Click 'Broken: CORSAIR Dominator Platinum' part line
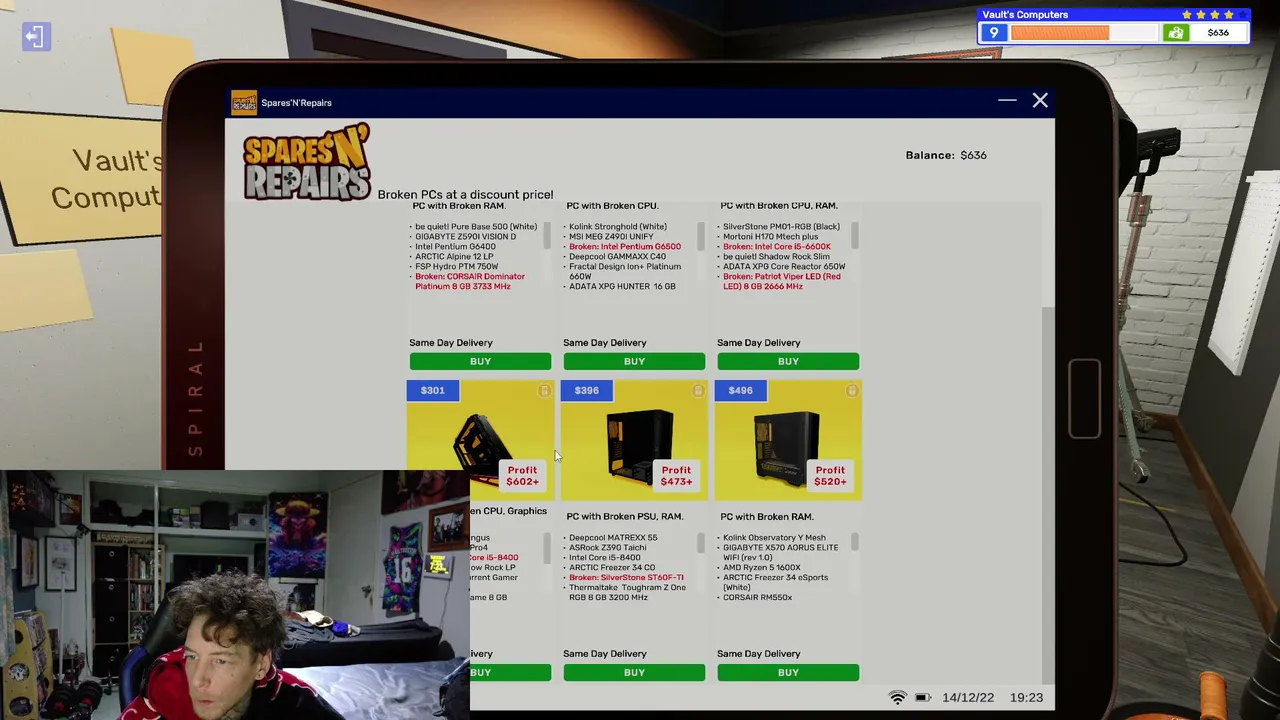Image resolution: width=1280 pixels, height=720 pixels. pyautogui.click(x=470, y=281)
